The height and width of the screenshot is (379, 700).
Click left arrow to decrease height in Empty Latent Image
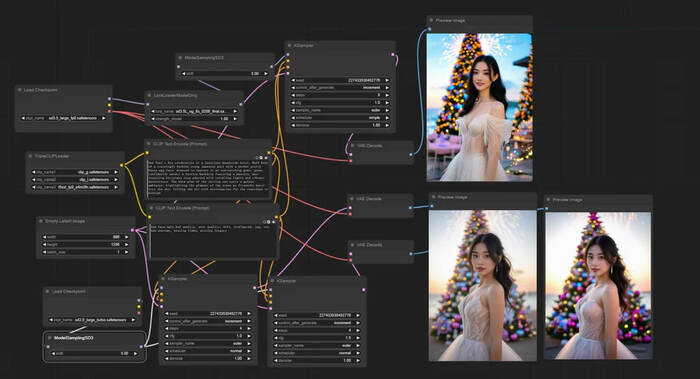44,245
